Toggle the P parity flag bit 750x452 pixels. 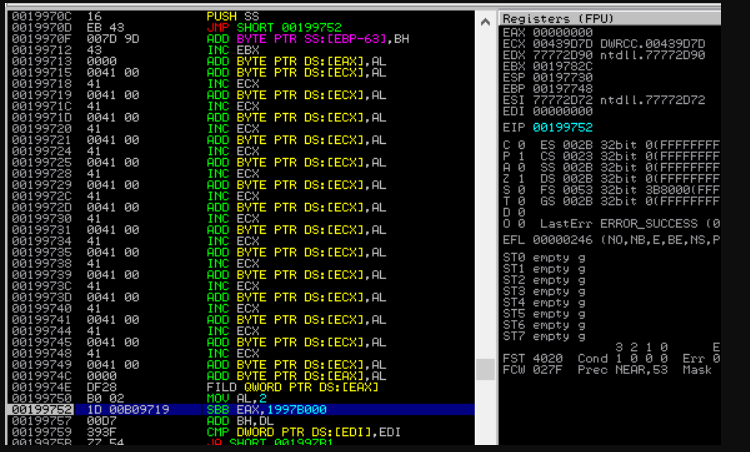(x=518, y=155)
